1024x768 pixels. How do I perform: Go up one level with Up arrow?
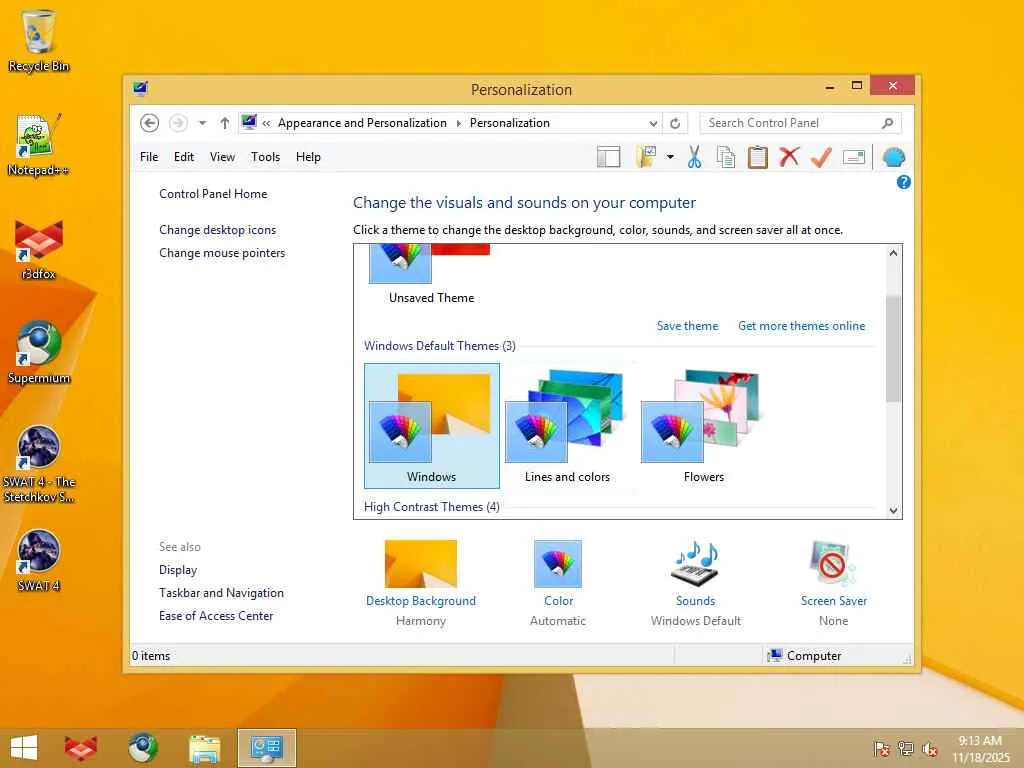(225, 123)
